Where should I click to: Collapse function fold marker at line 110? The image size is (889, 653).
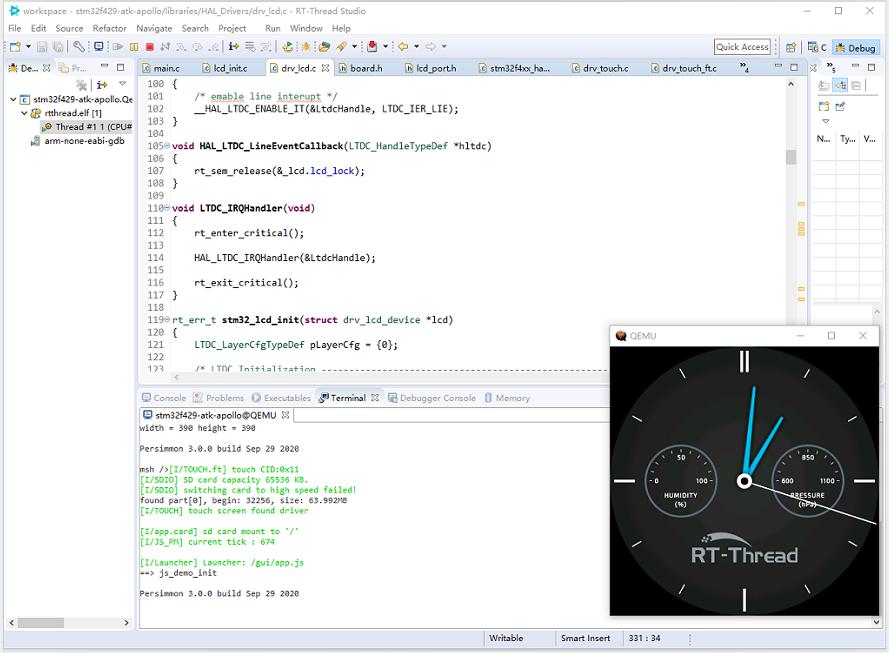pos(167,208)
